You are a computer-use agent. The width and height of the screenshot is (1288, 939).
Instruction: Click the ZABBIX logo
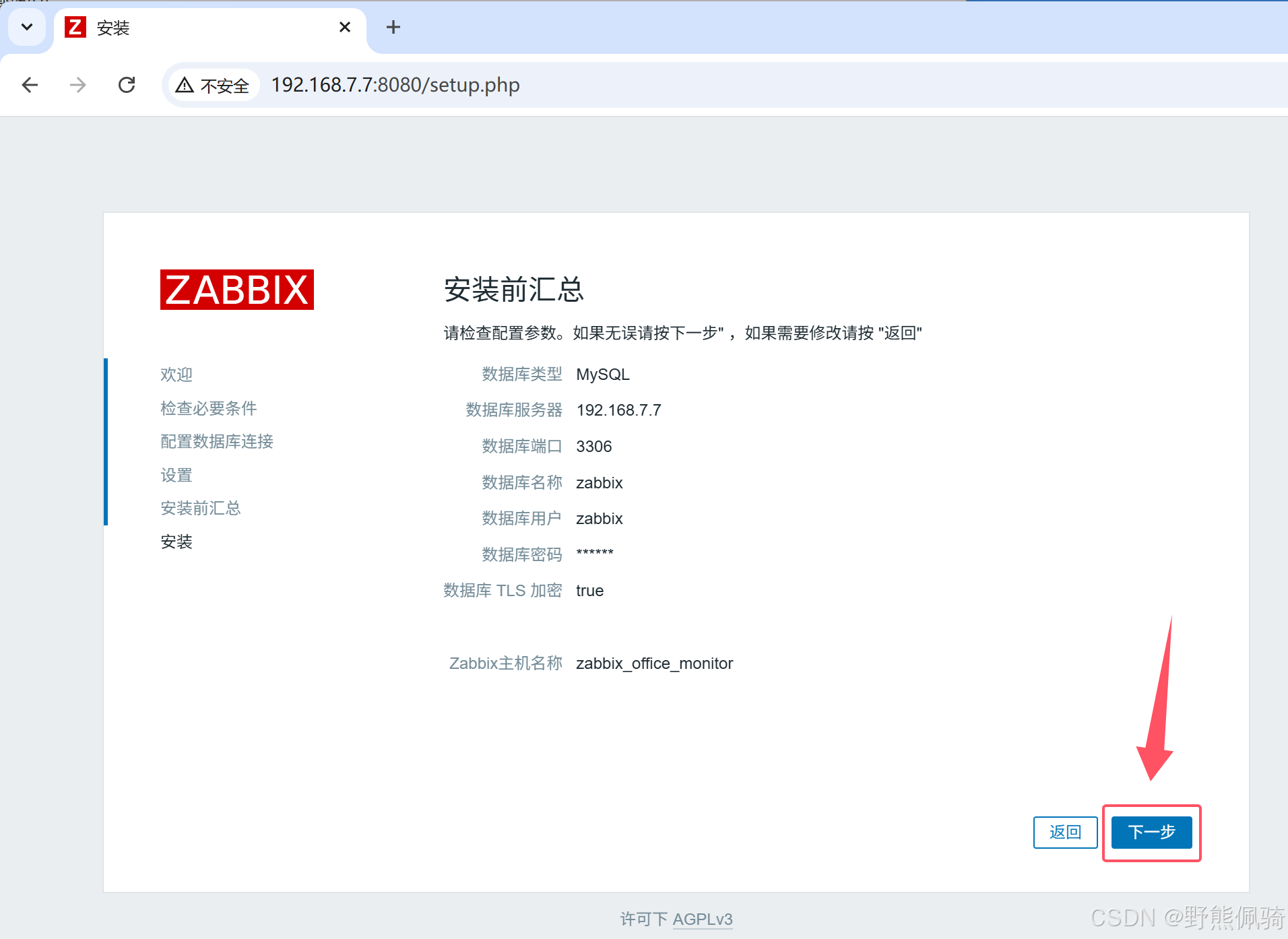(x=237, y=290)
